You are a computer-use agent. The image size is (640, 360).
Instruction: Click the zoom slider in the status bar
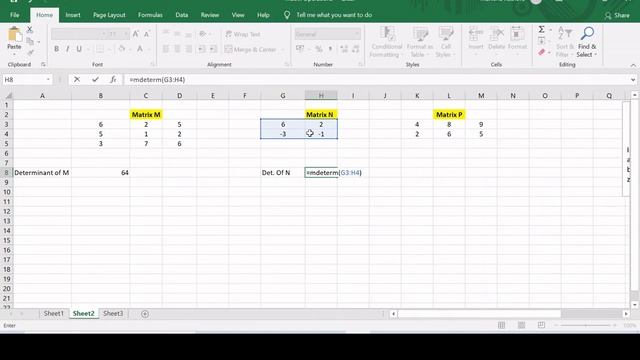click(586, 325)
